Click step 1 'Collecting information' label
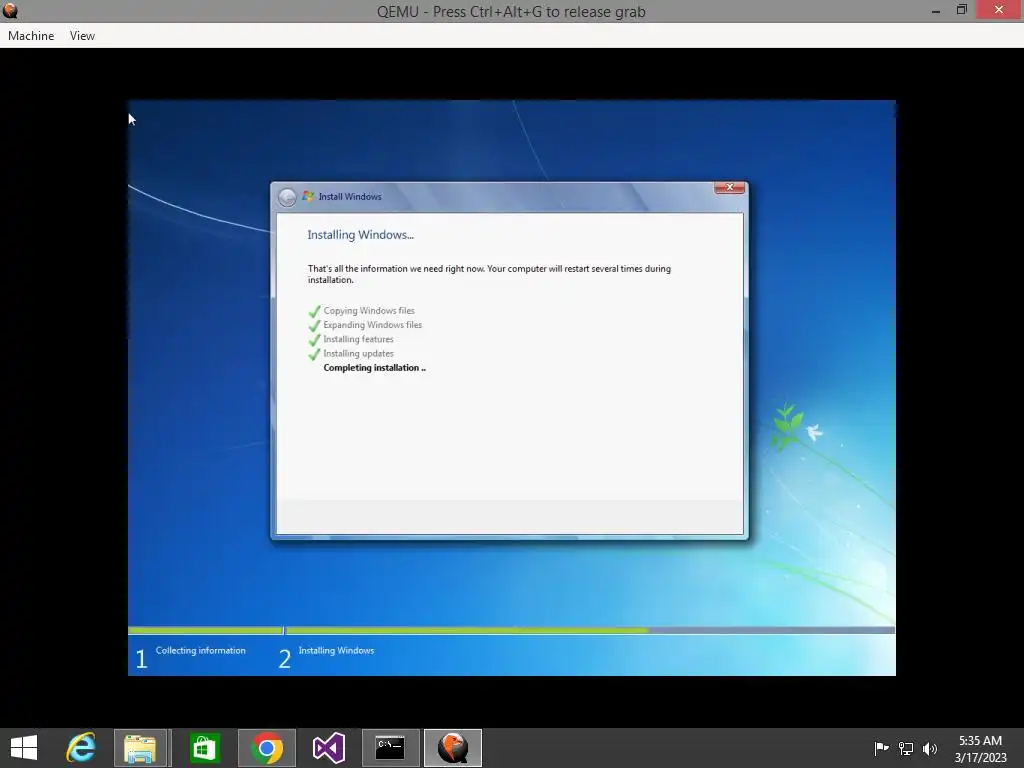This screenshot has height=768, width=1024. [200, 650]
